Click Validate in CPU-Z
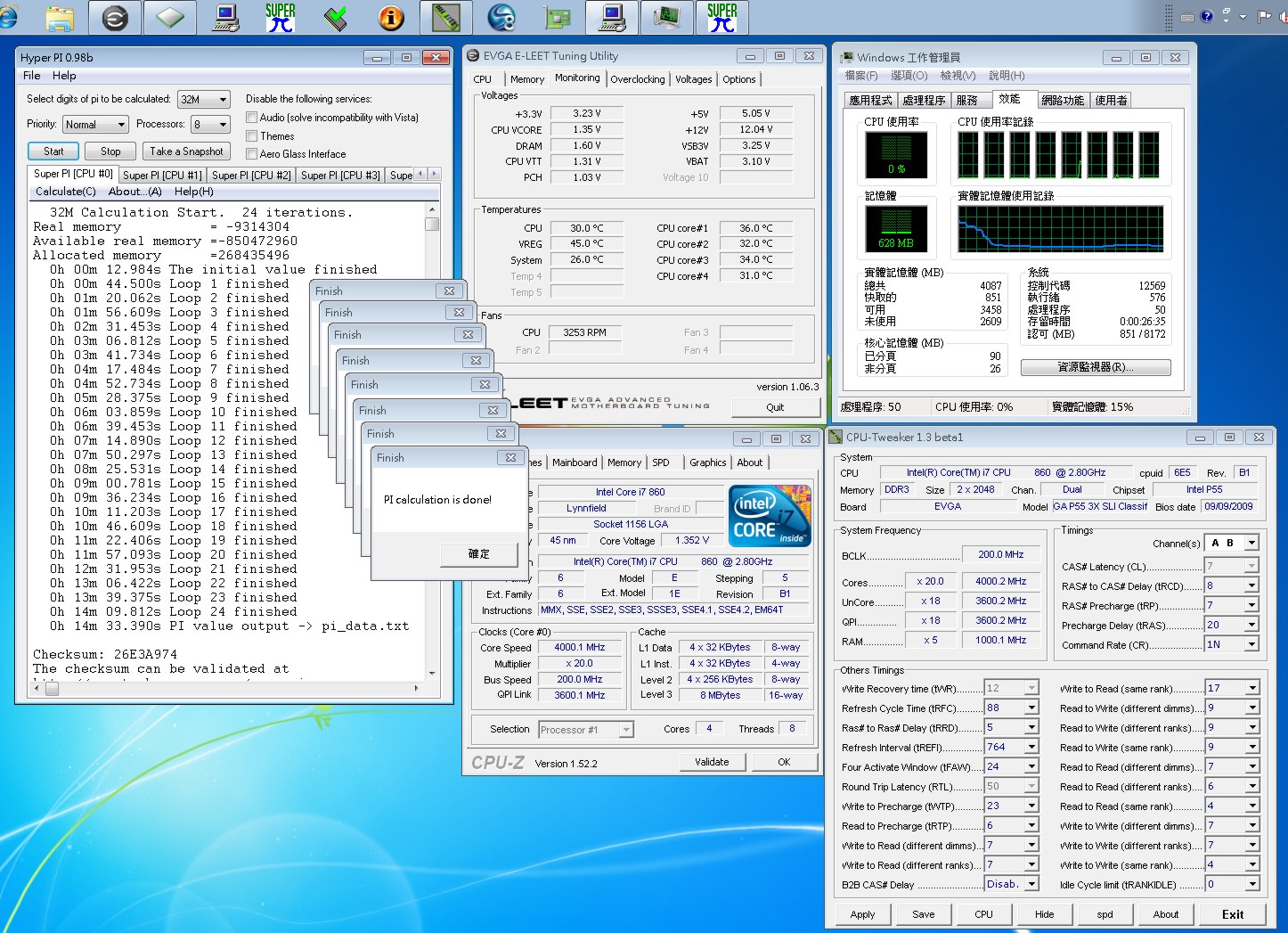This screenshot has width=1288, height=933. (712, 762)
